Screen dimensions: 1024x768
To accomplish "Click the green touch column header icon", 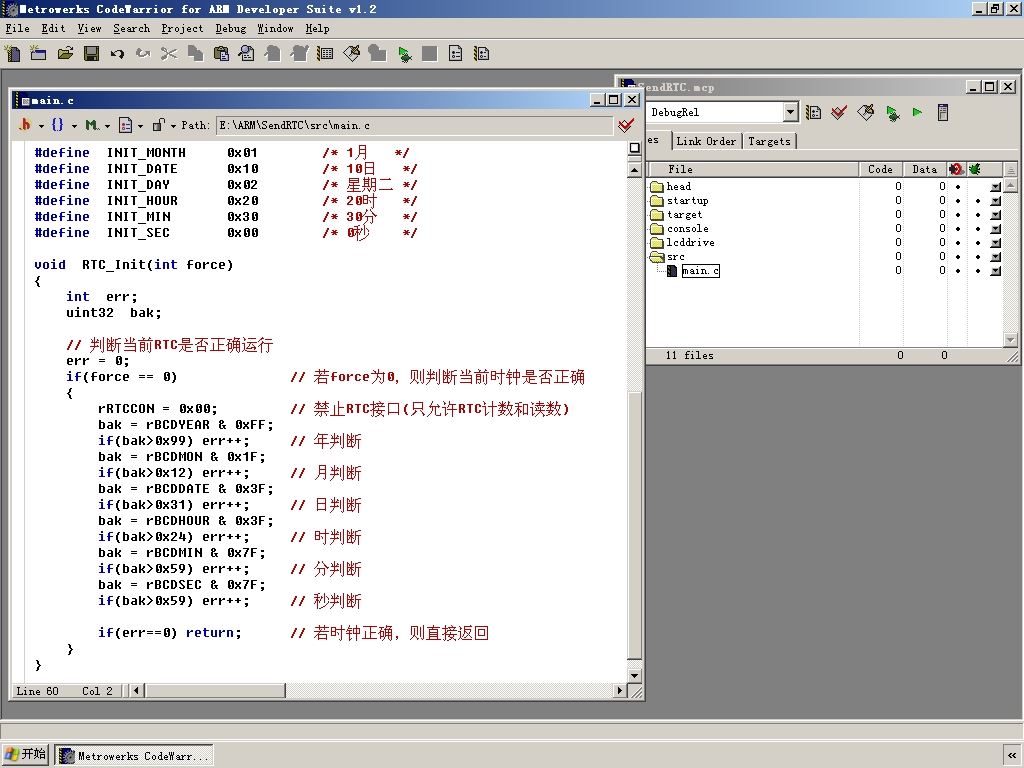I will [975, 169].
